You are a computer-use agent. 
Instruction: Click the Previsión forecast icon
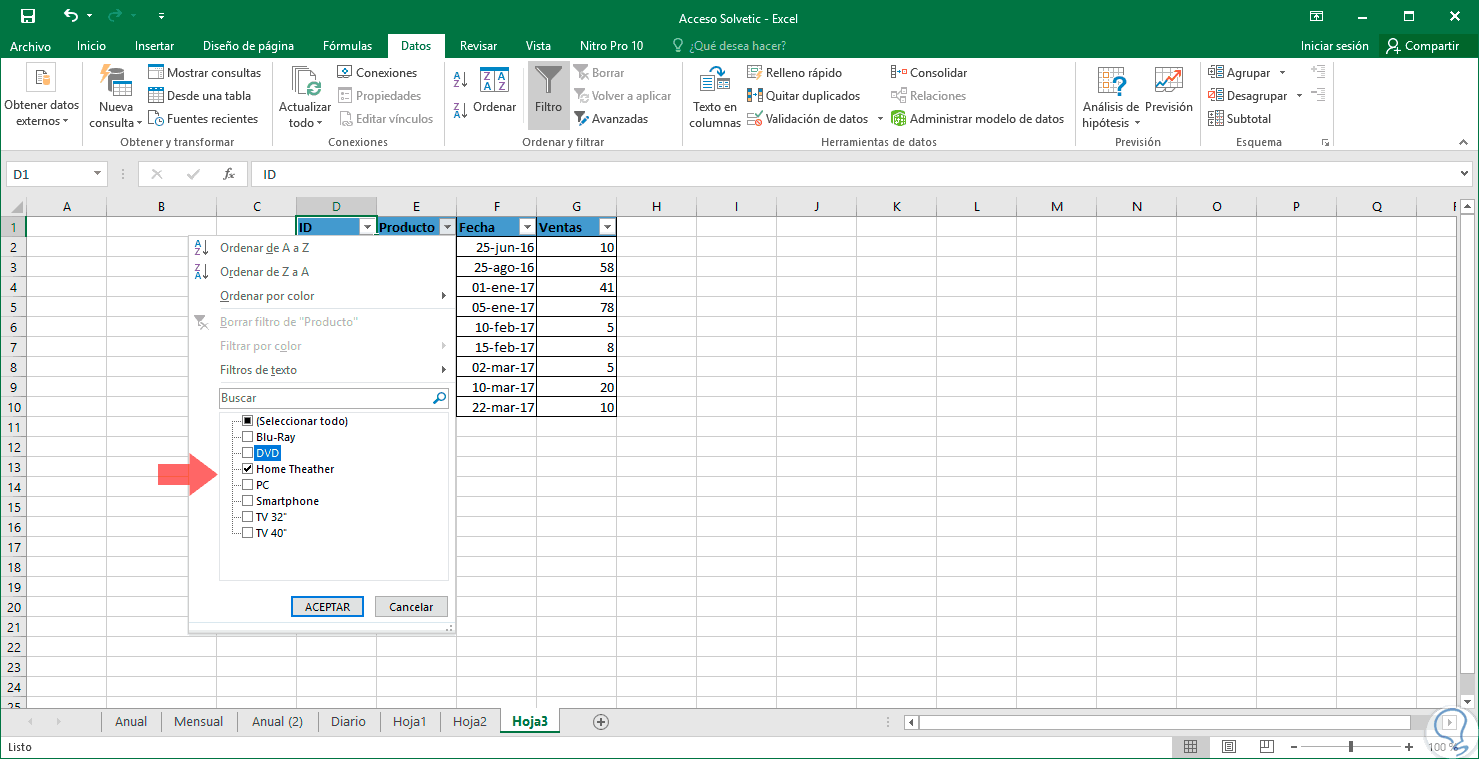1168,80
